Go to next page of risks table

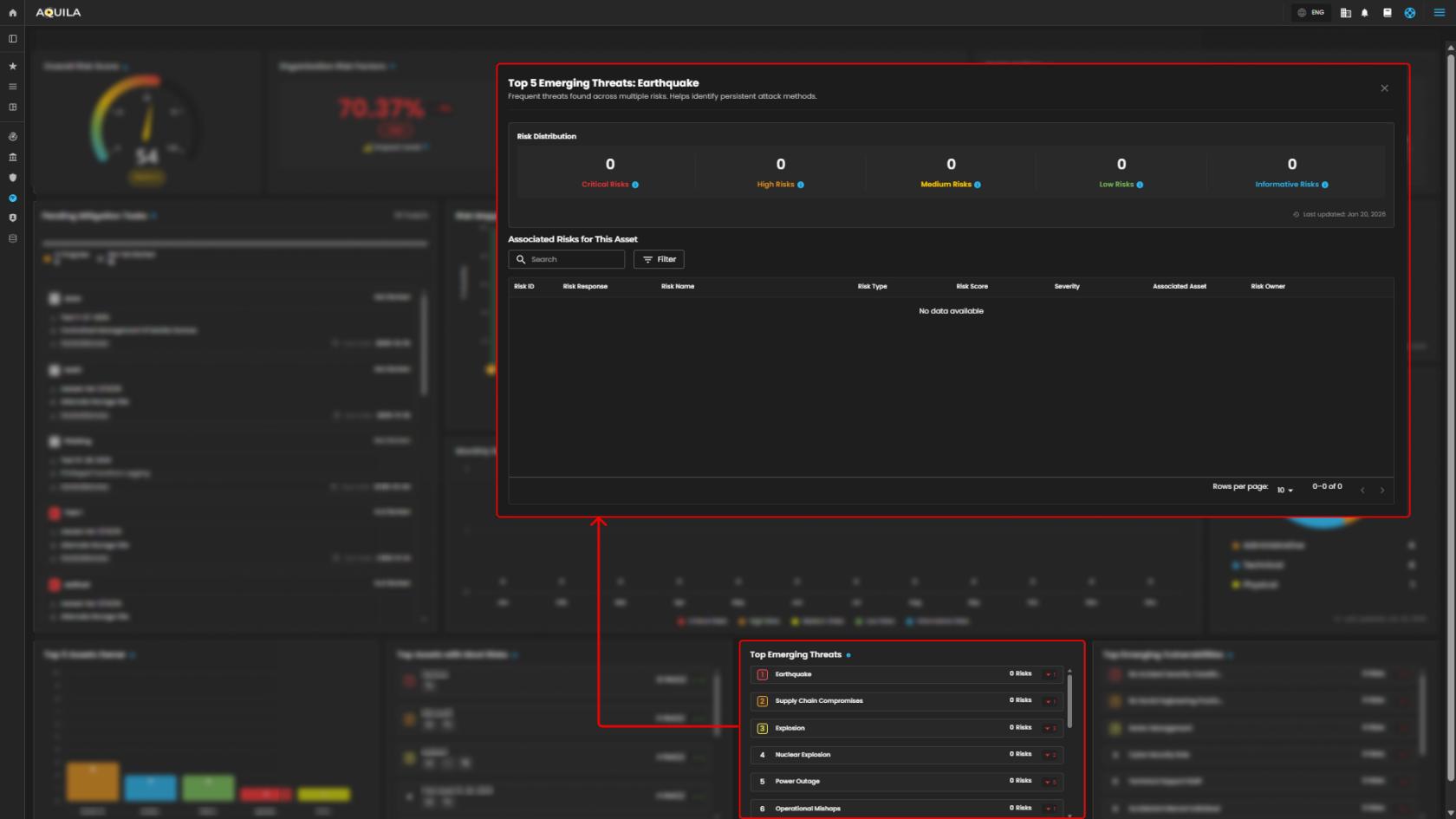[x=1382, y=491]
